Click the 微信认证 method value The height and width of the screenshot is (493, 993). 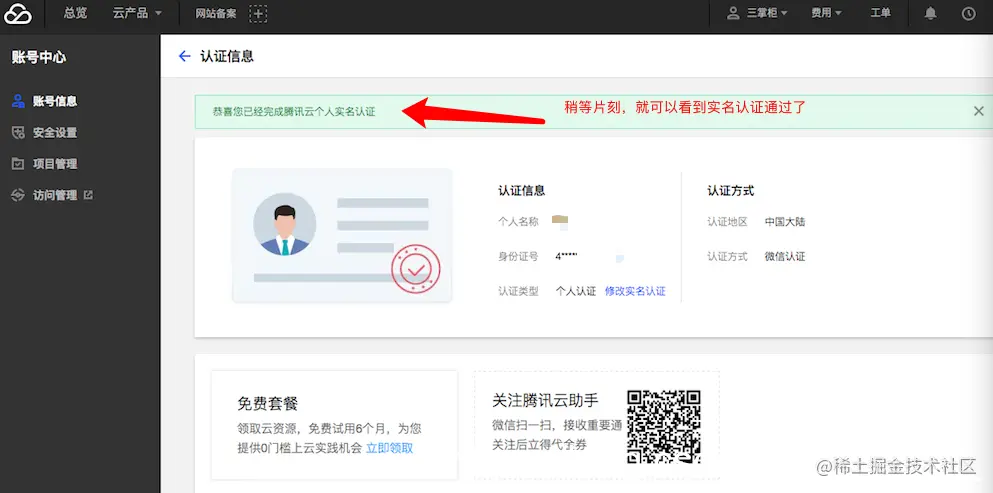point(785,257)
